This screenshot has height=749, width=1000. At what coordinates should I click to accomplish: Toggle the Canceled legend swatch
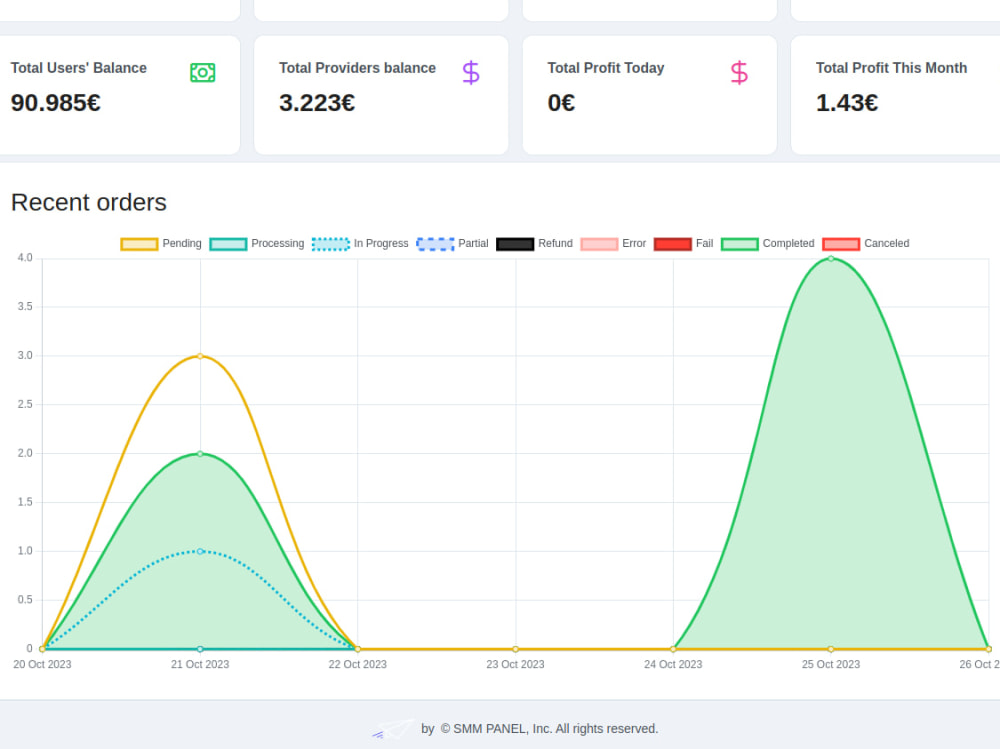(x=841, y=244)
